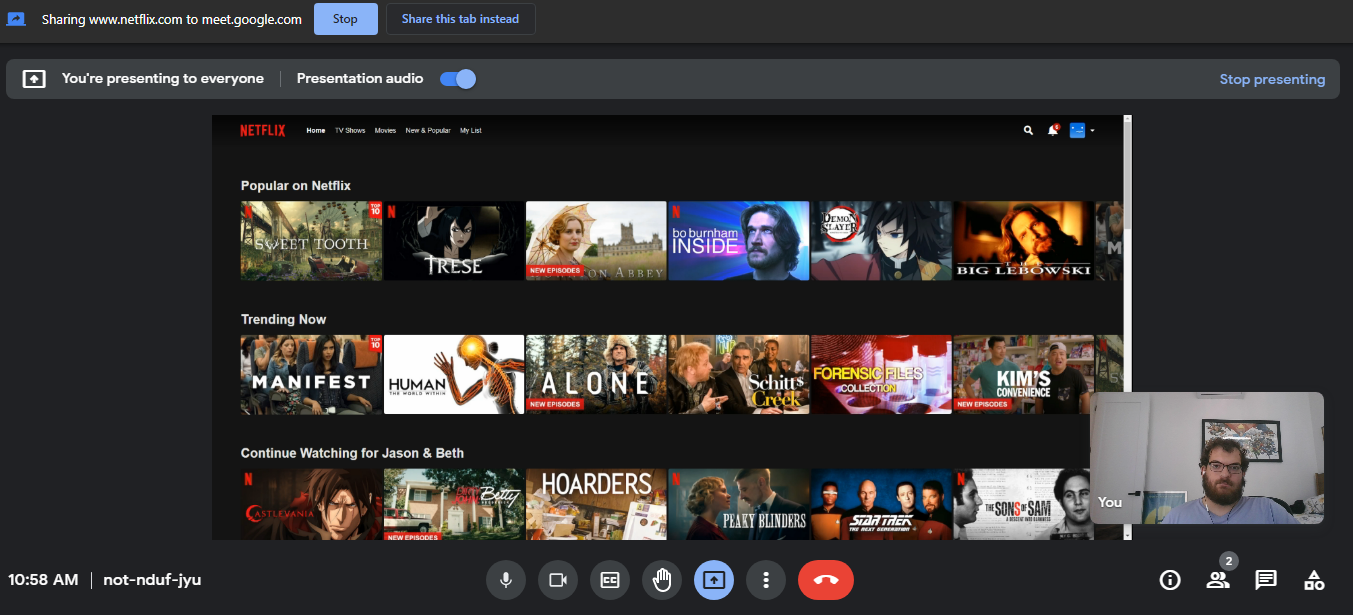Select the Castlevania thumbnail

311,505
